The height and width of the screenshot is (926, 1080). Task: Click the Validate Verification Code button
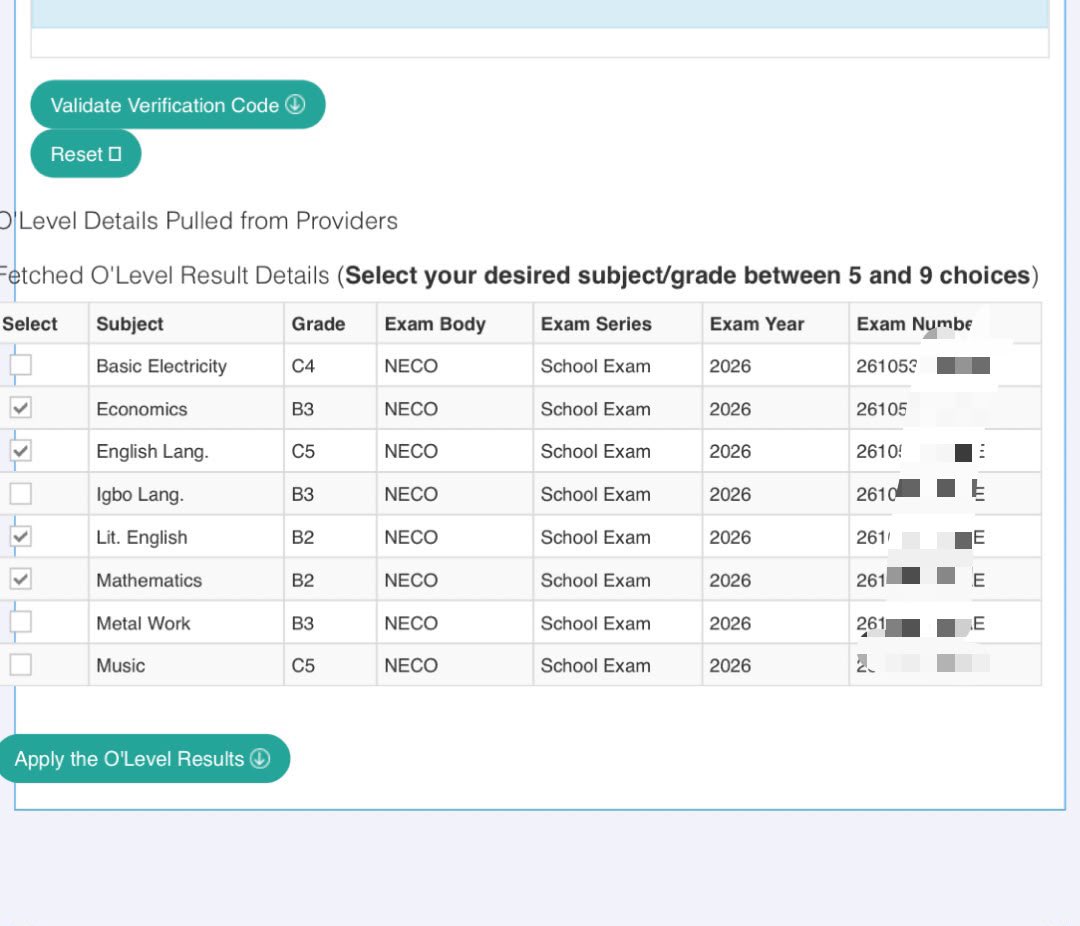click(178, 105)
